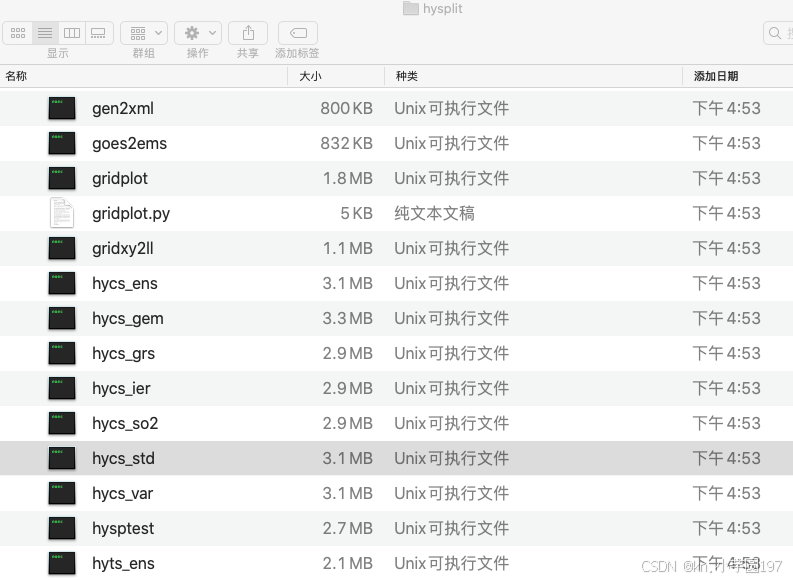Select the gridplot.py document icon

pyautogui.click(x=62, y=213)
